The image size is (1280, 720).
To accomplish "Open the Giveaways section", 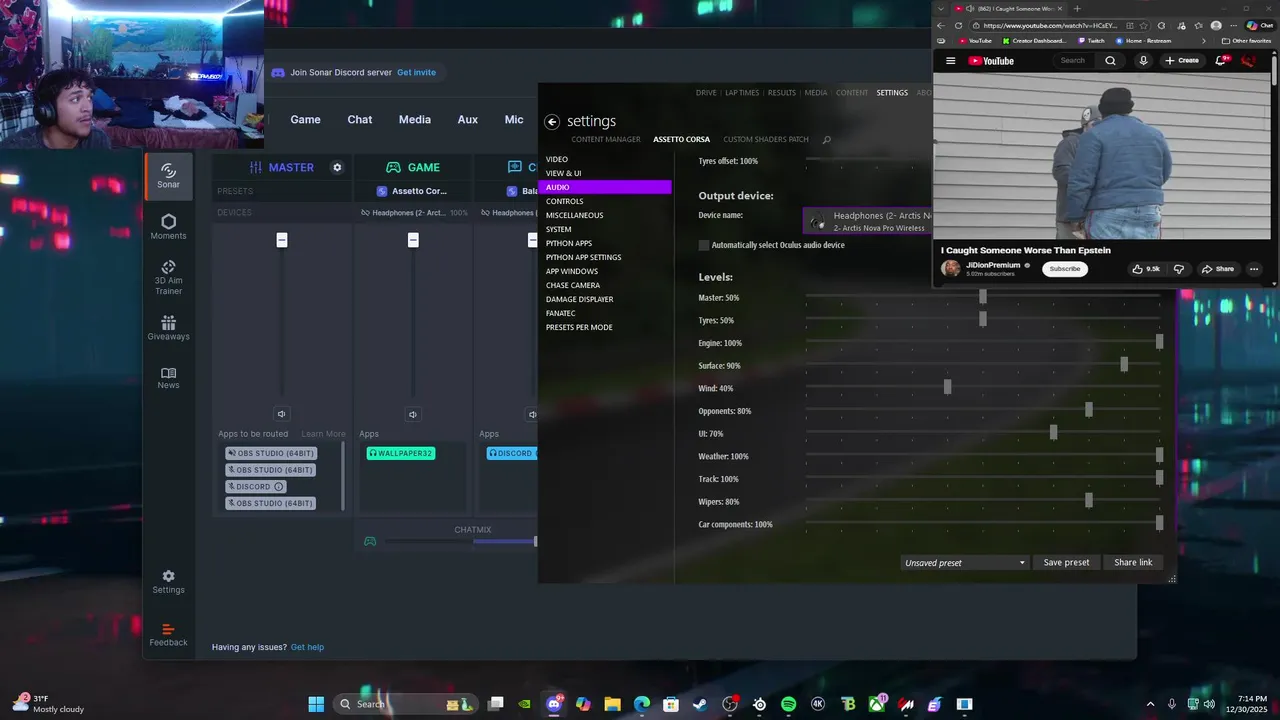I will tap(168, 328).
